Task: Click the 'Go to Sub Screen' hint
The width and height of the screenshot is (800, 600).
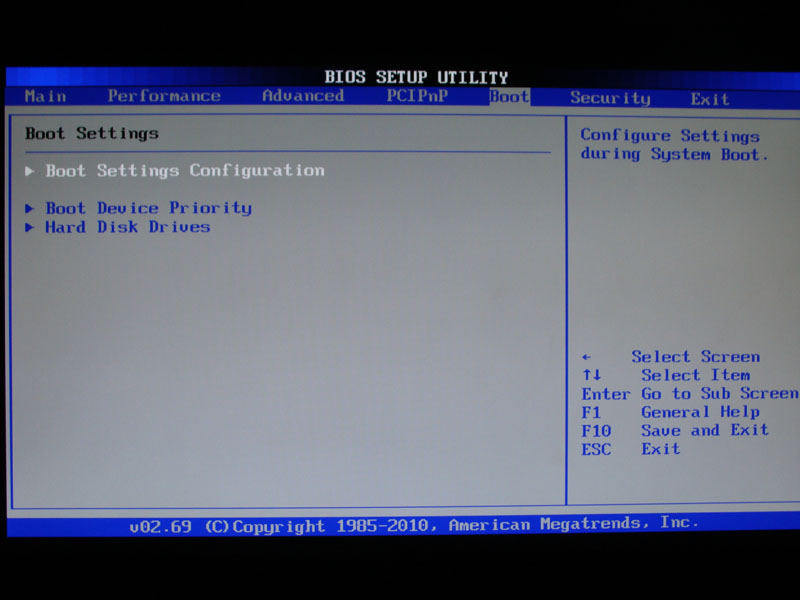Action: tap(719, 393)
